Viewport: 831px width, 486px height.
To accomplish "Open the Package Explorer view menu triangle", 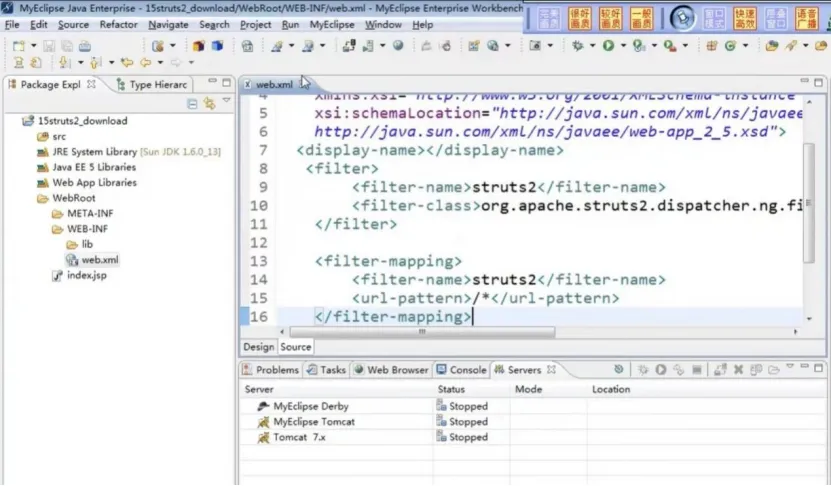I will click(x=226, y=100).
